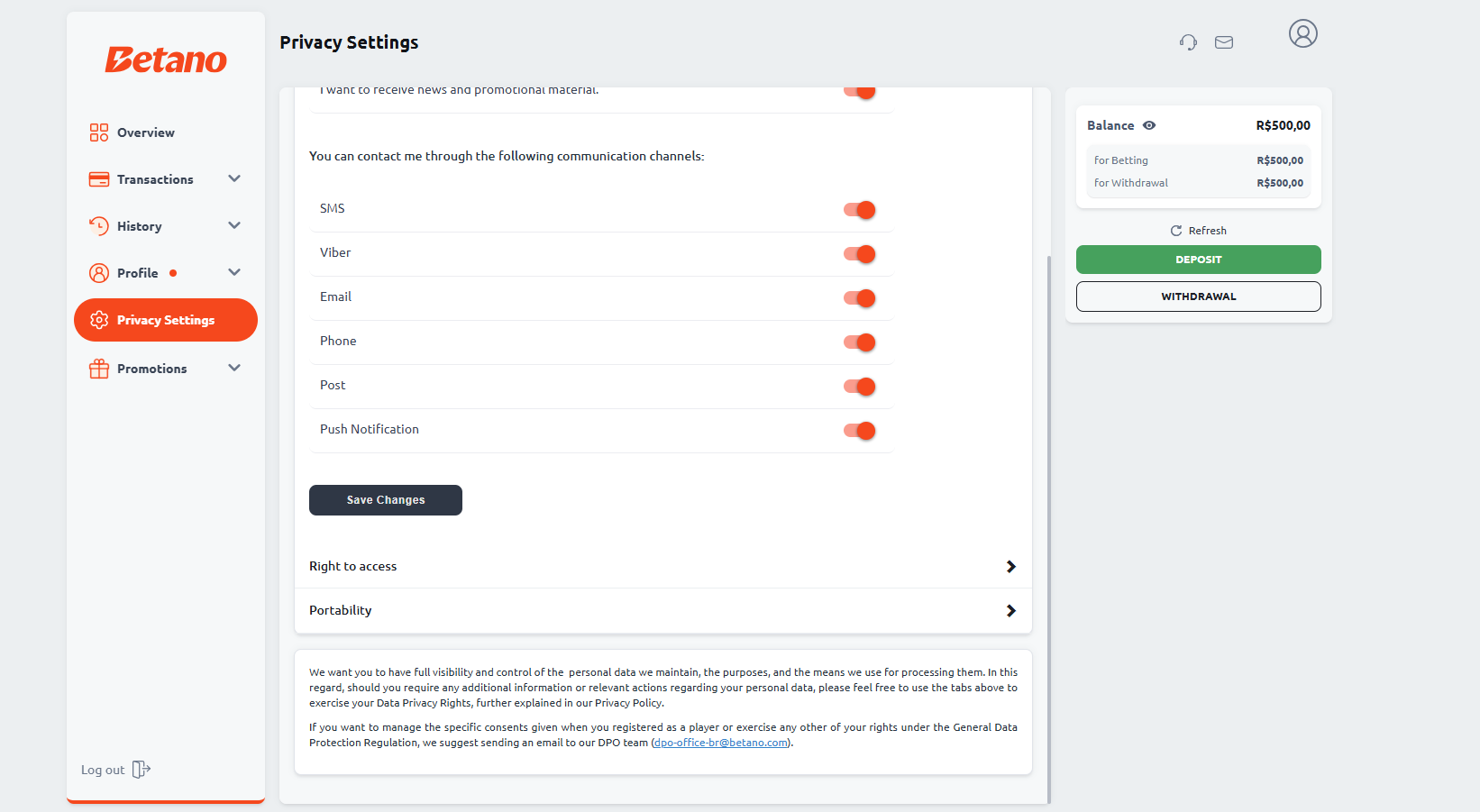
Task: Click the user account avatar icon
Action: click(1302, 34)
